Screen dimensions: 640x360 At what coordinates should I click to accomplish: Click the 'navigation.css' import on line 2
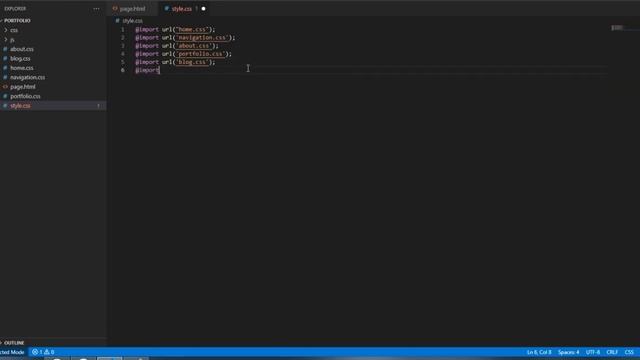(x=202, y=38)
